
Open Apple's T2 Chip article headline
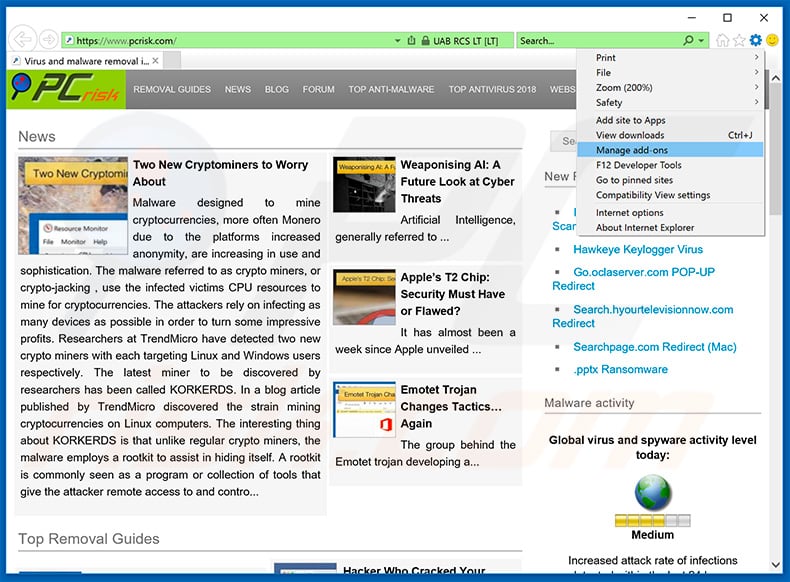coord(452,294)
